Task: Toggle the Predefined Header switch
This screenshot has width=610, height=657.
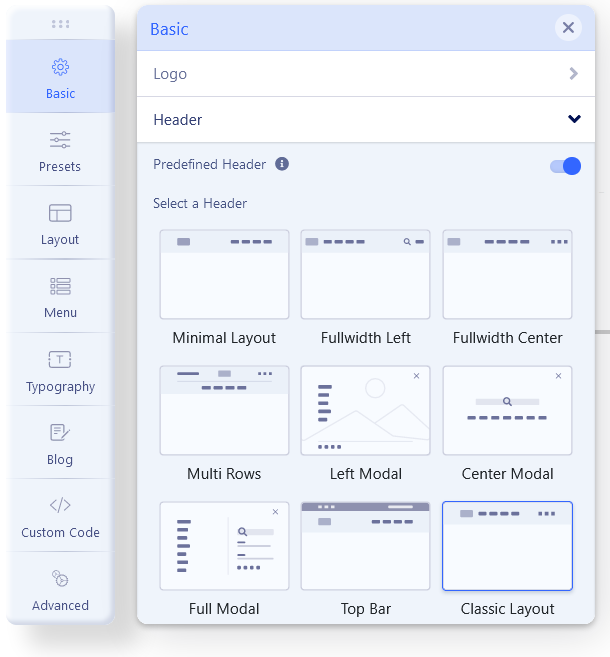Action: [566, 166]
